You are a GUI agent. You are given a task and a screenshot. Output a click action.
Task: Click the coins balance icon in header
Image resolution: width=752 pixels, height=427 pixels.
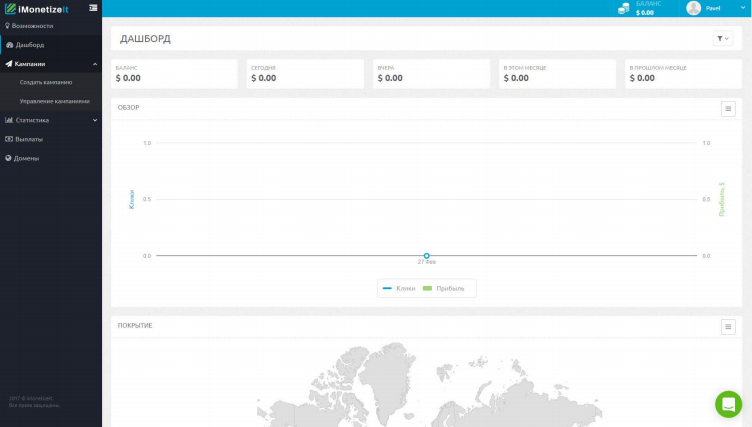[x=624, y=8]
